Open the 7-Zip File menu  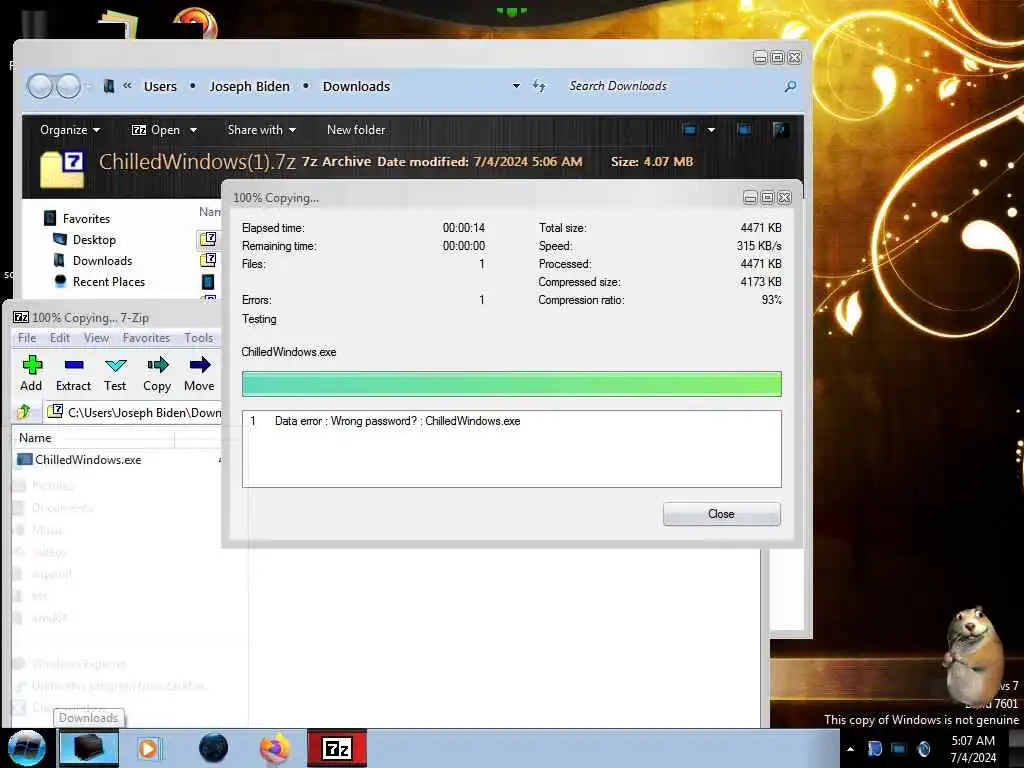27,338
